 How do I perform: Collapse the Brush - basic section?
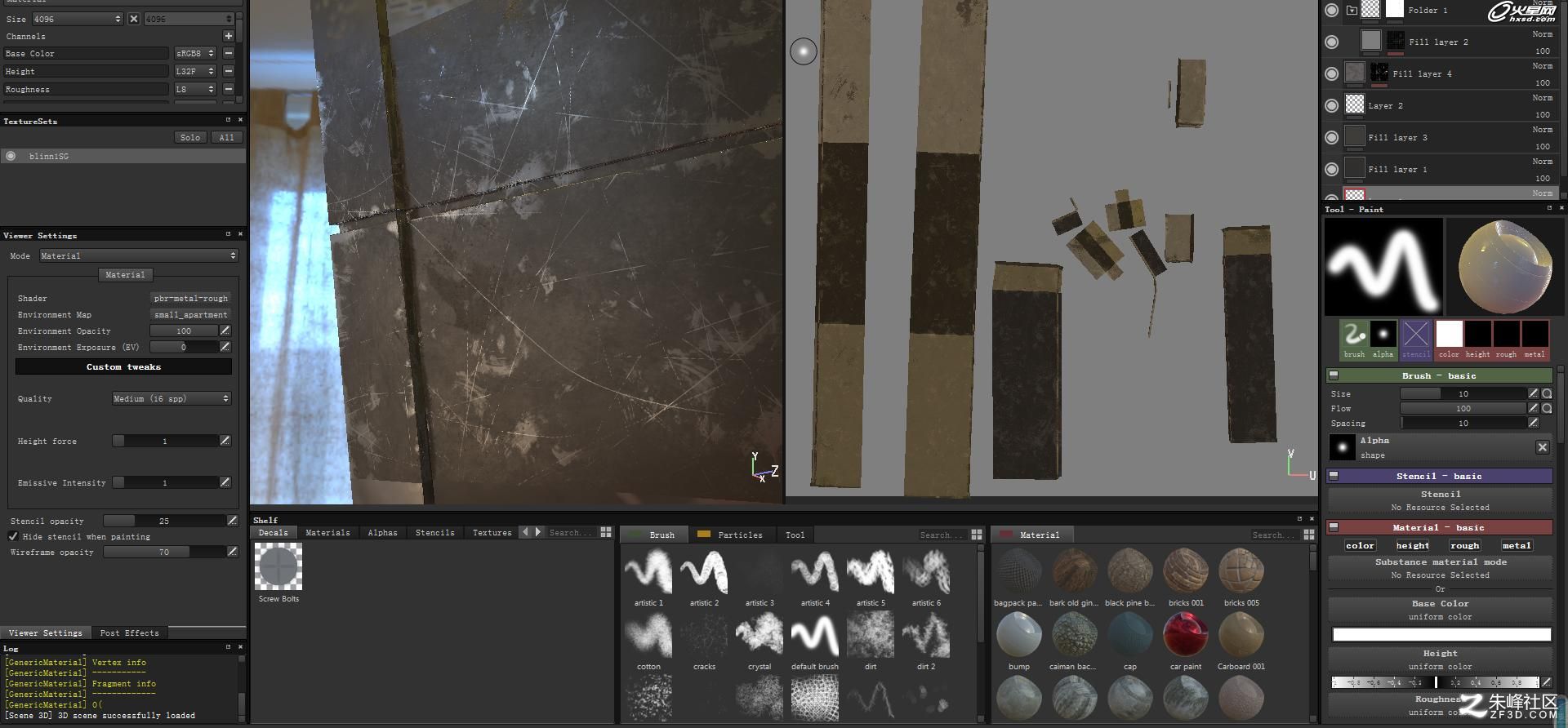pos(1334,375)
